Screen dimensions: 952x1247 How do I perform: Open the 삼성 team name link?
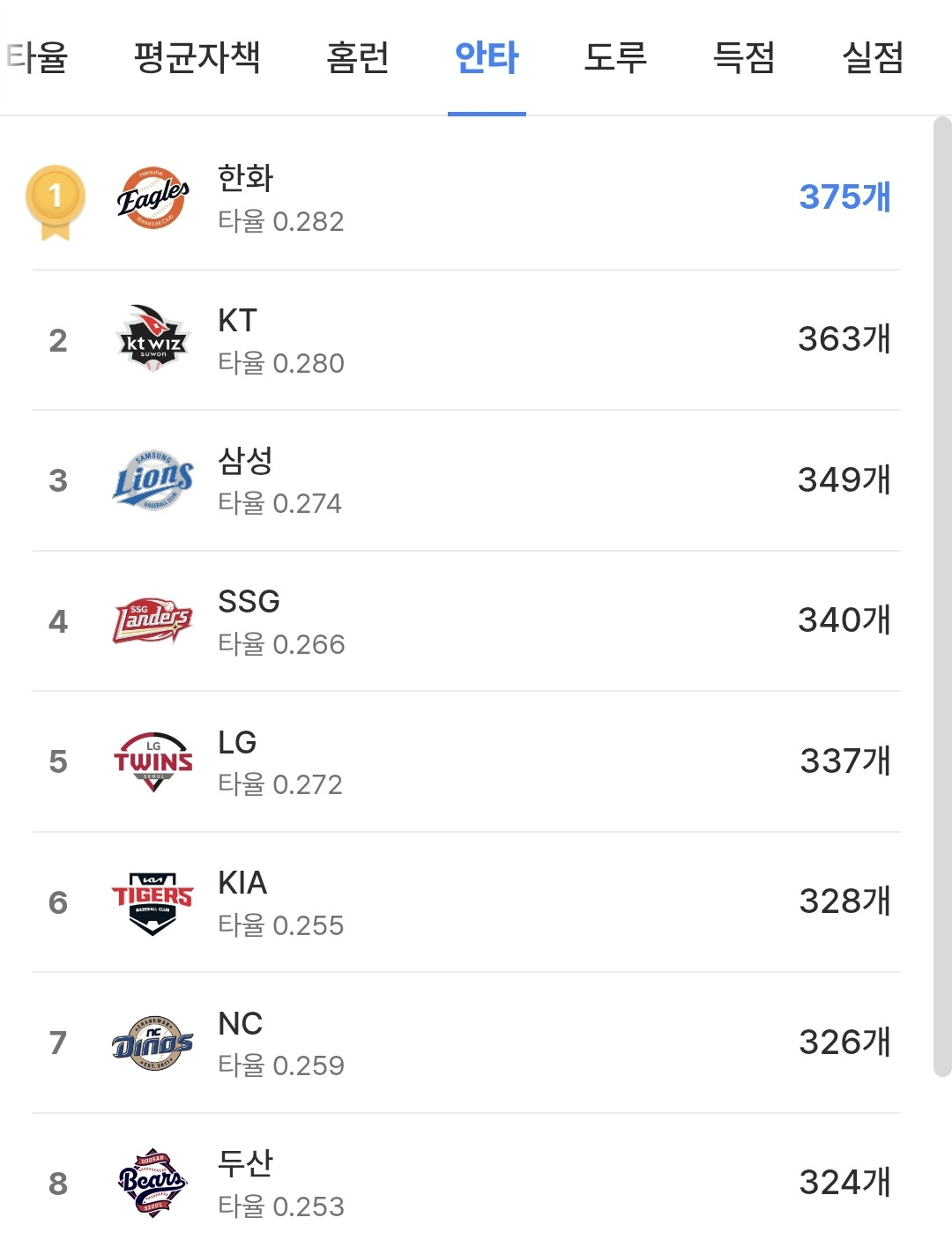pos(246,460)
